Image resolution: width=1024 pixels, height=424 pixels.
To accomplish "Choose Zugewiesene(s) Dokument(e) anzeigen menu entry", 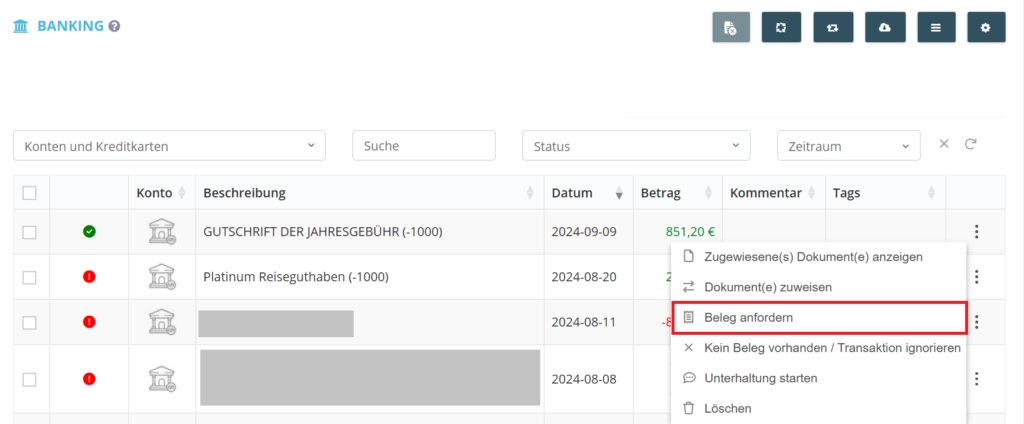I will pos(818,257).
